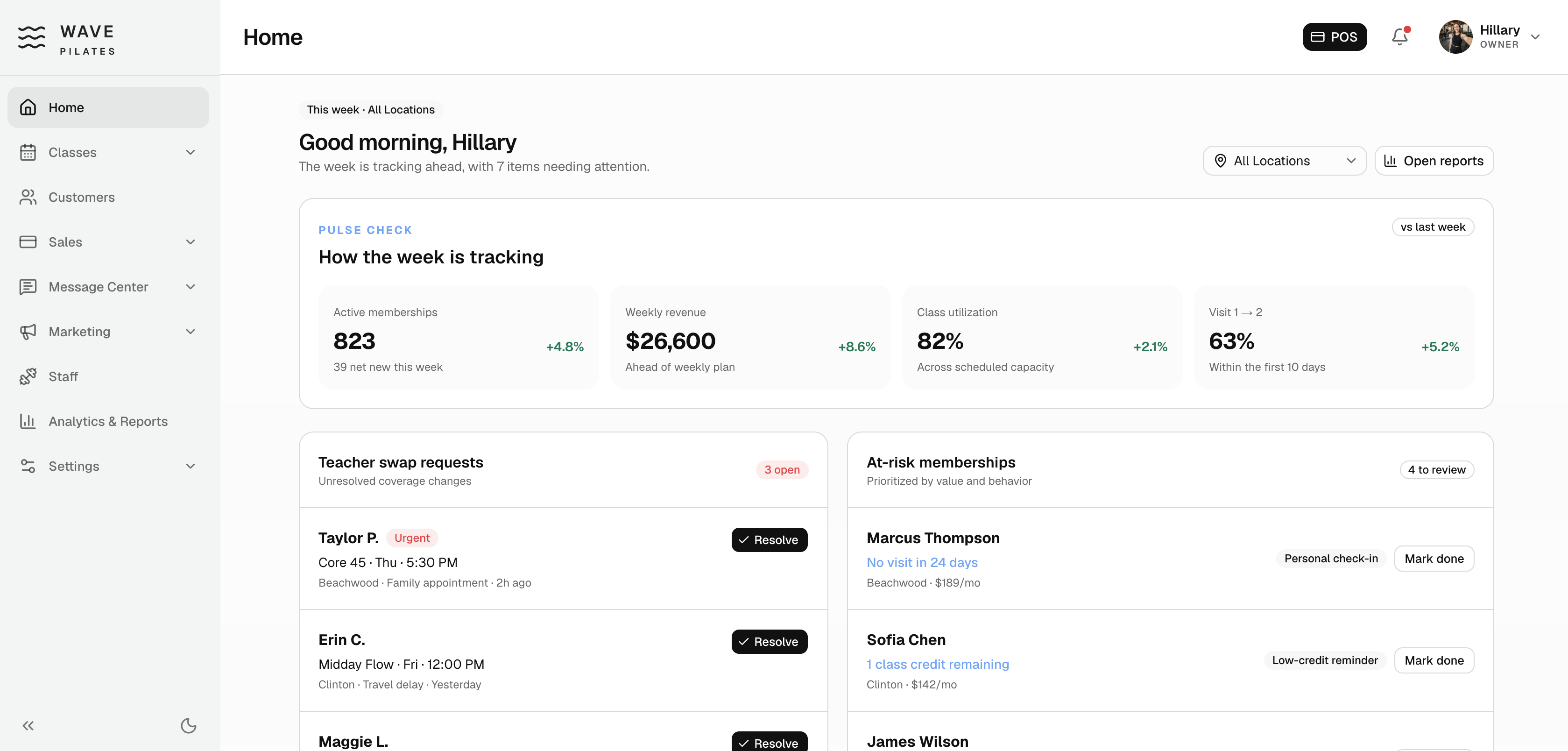The image size is (1568, 751).
Task: Click the Analytics & Reports chart icon
Action: click(28, 421)
